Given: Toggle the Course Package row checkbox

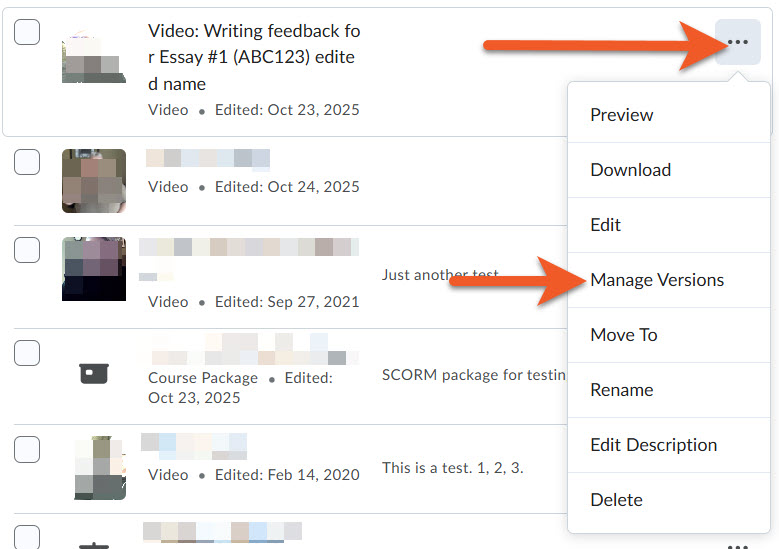Looking at the screenshot, I should click(x=27, y=352).
